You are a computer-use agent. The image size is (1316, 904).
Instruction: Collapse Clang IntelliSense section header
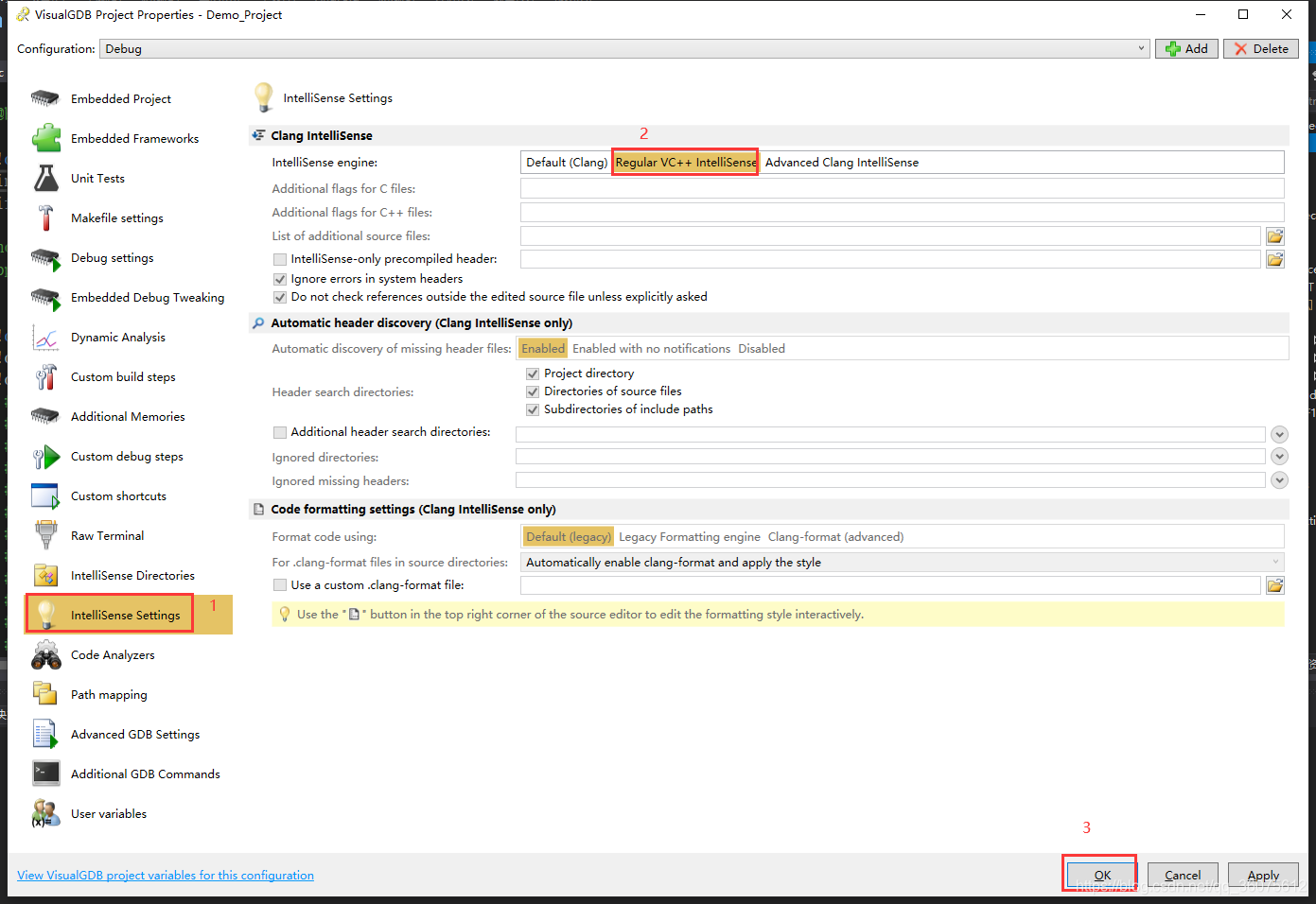tap(768, 135)
